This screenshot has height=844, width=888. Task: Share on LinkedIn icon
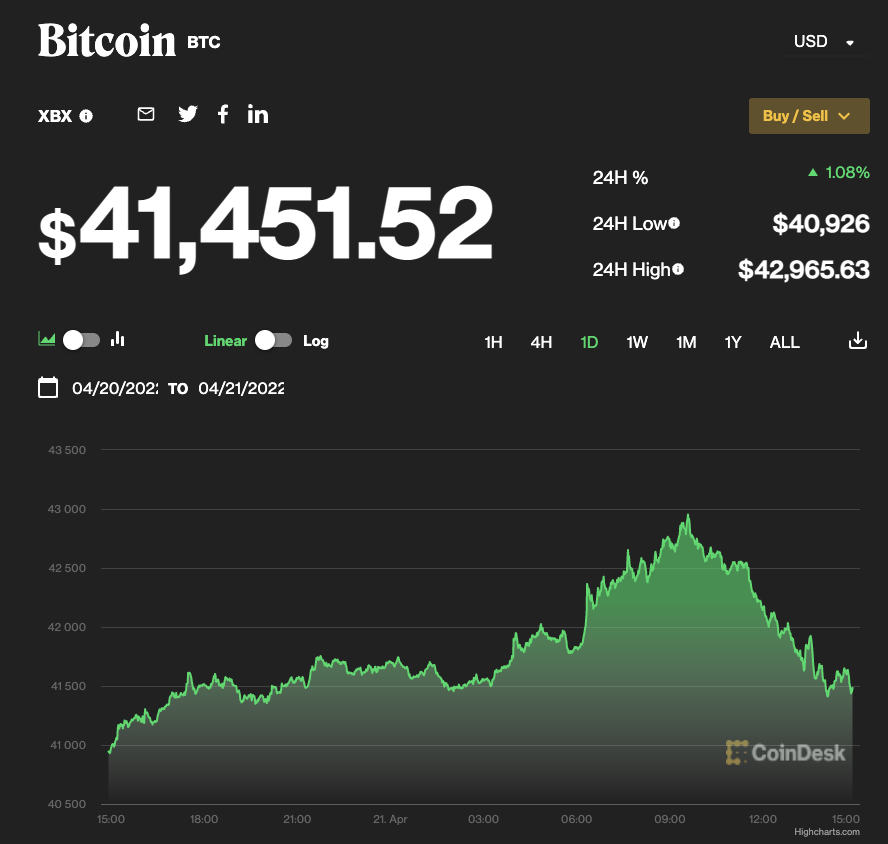[x=258, y=114]
